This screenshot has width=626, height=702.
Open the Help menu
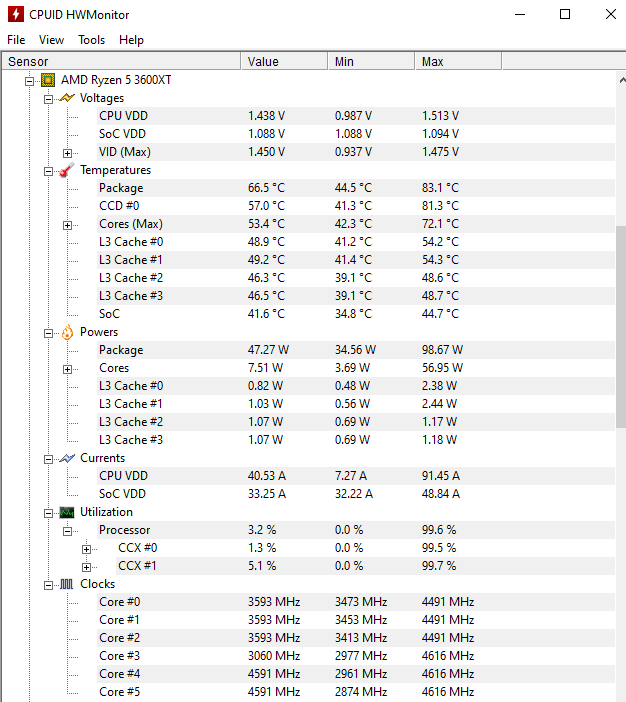(131, 40)
